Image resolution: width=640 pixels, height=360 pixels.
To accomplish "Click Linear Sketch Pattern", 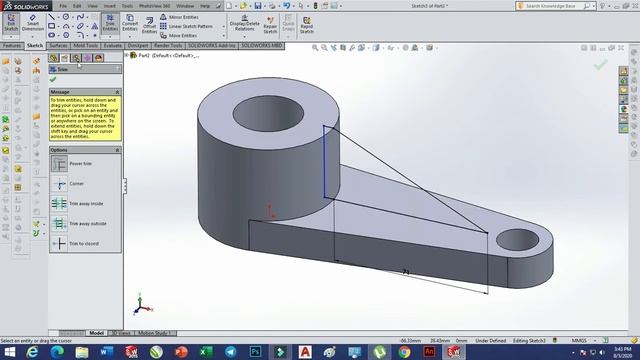I will [x=186, y=26].
